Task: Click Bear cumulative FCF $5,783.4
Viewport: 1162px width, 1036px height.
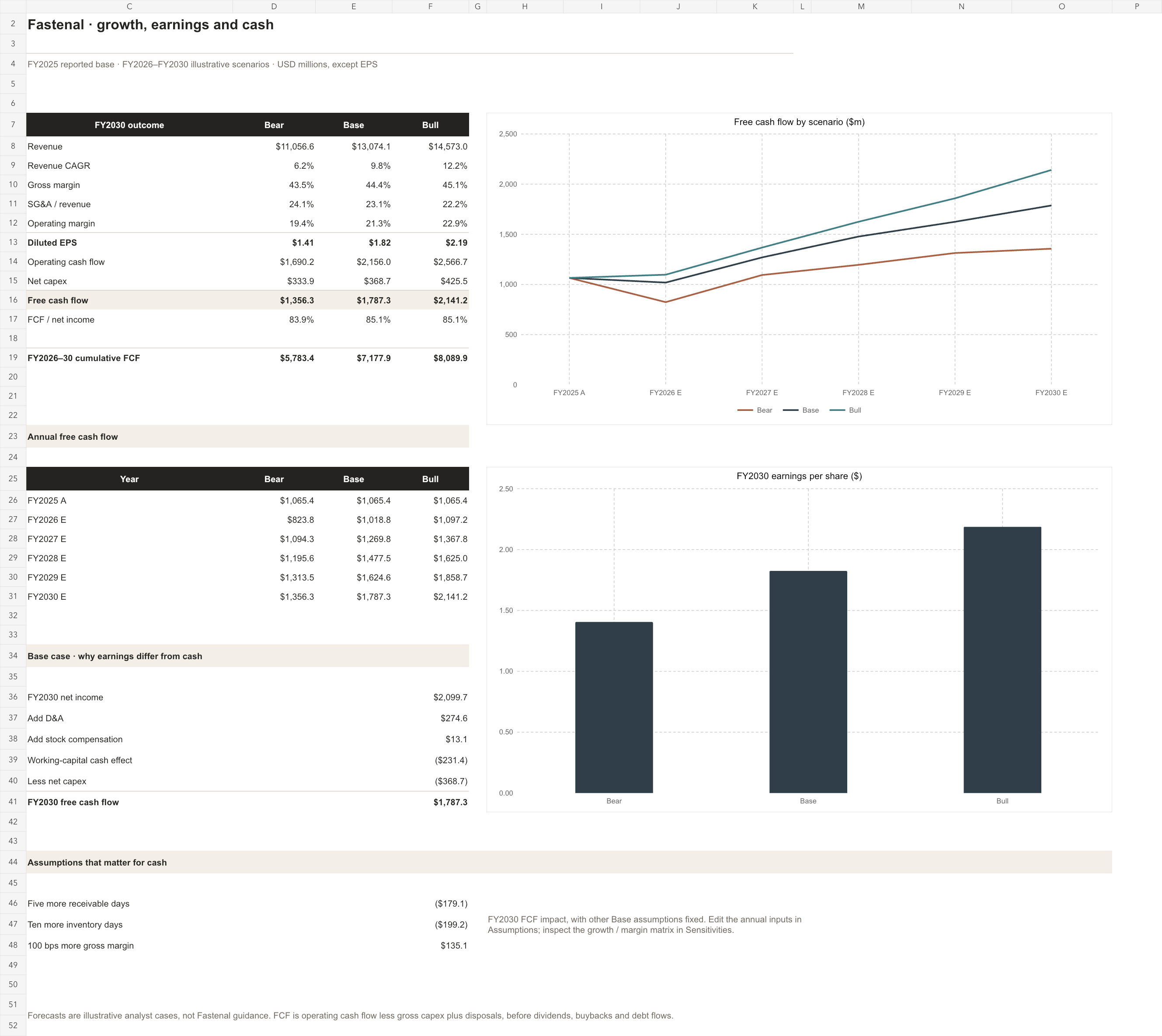Action: (x=296, y=358)
